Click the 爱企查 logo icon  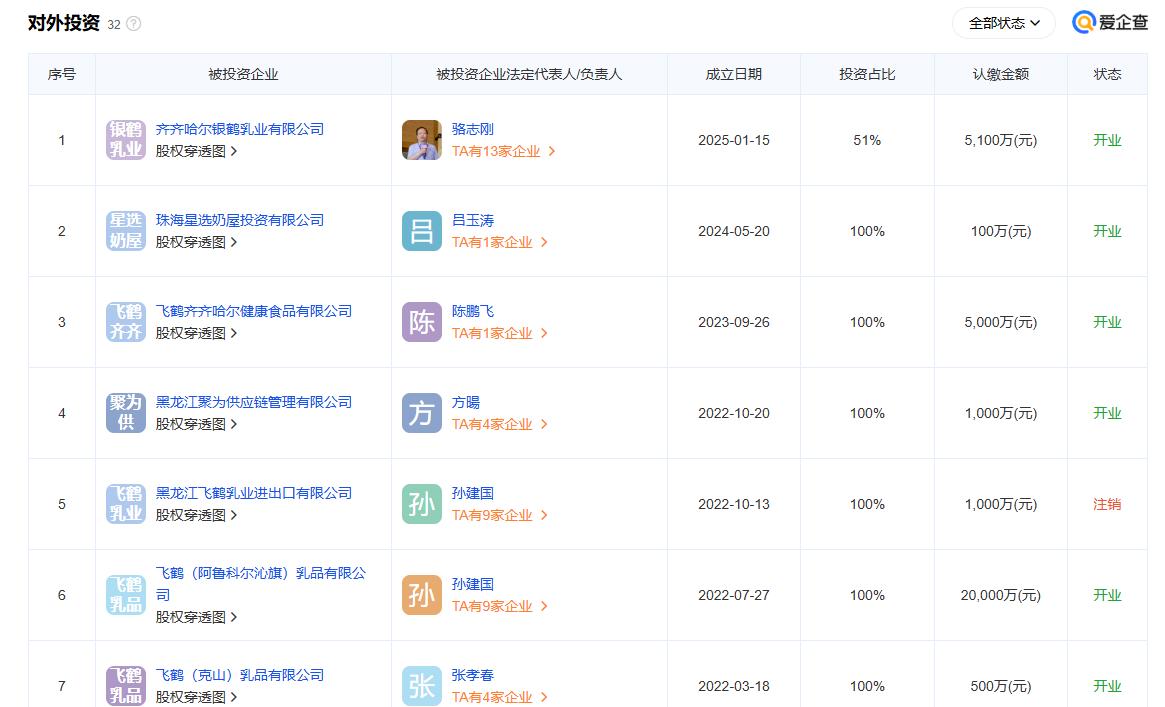click(1083, 23)
